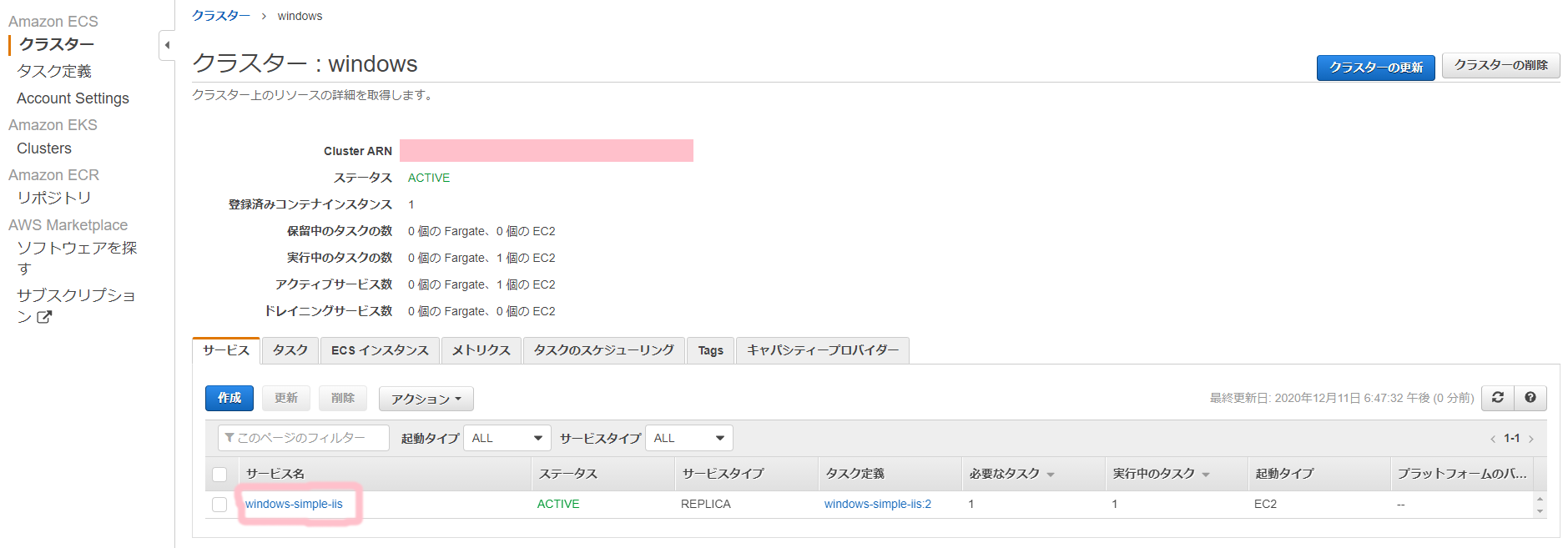
Task: Open リポジトリ under Amazon ECR
Action: pyautogui.click(x=54, y=198)
